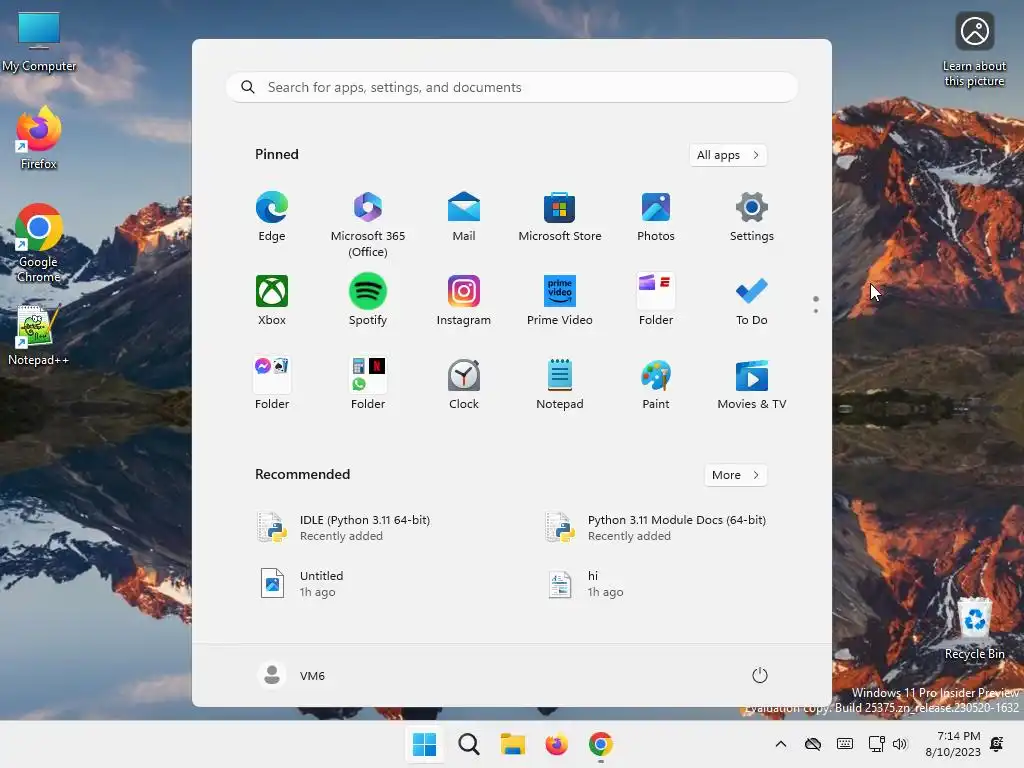1024x768 pixels.
Task: Launch Movies & TV
Action: 752,385
